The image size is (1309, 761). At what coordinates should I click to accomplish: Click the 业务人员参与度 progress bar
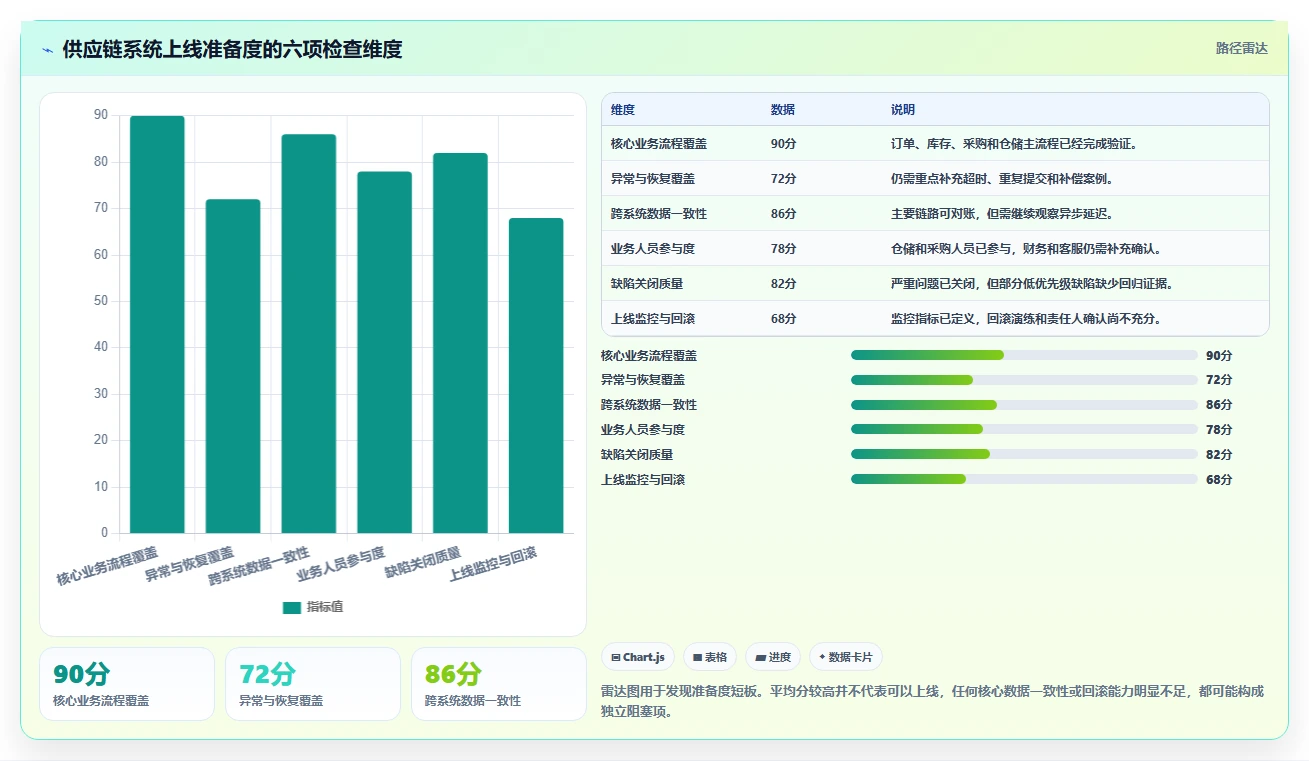pos(1024,430)
